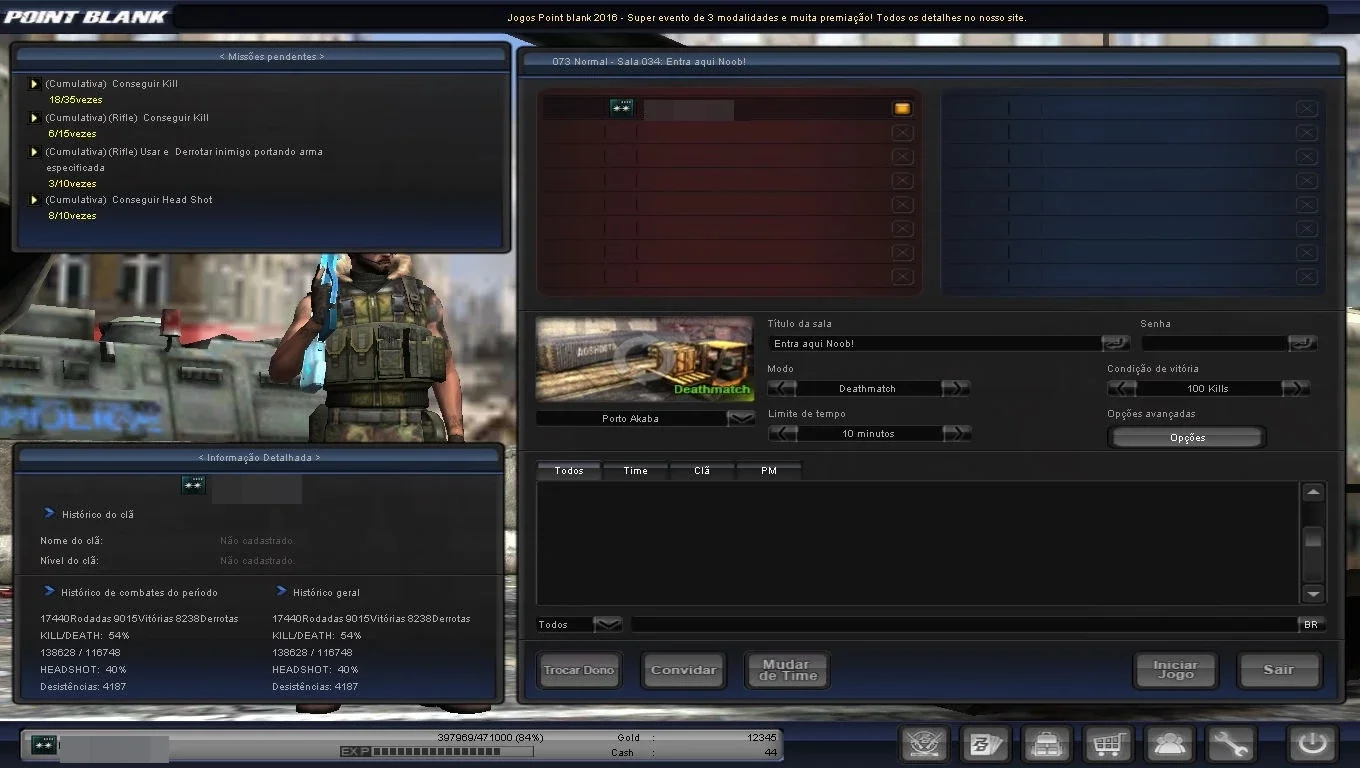This screenshot has width=1360, height=768.
Task: Click the power exit icon
Action: tap(1312, 744)
